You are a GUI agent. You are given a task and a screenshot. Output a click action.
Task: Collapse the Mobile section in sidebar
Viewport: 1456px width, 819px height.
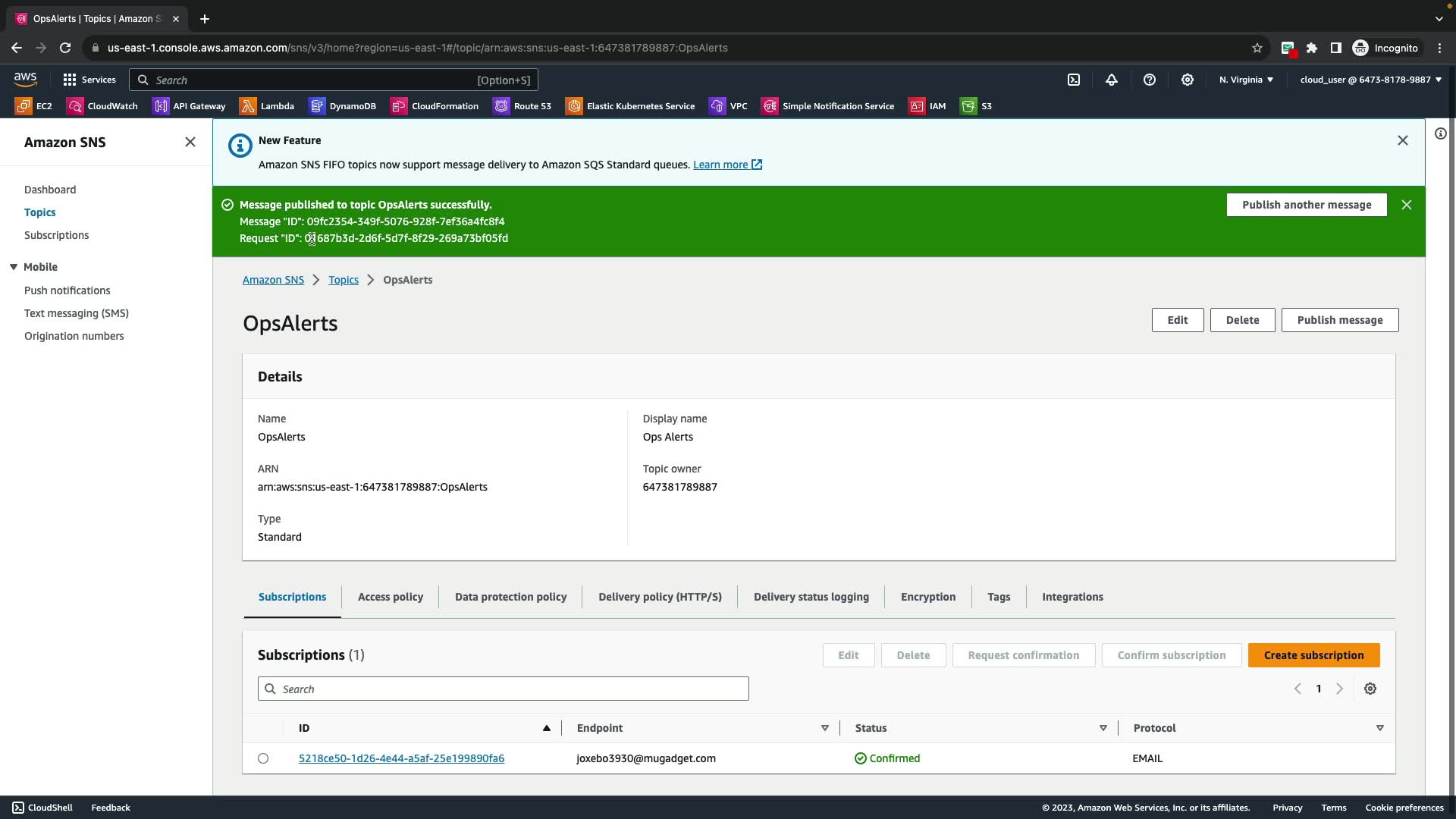(14, 267)
